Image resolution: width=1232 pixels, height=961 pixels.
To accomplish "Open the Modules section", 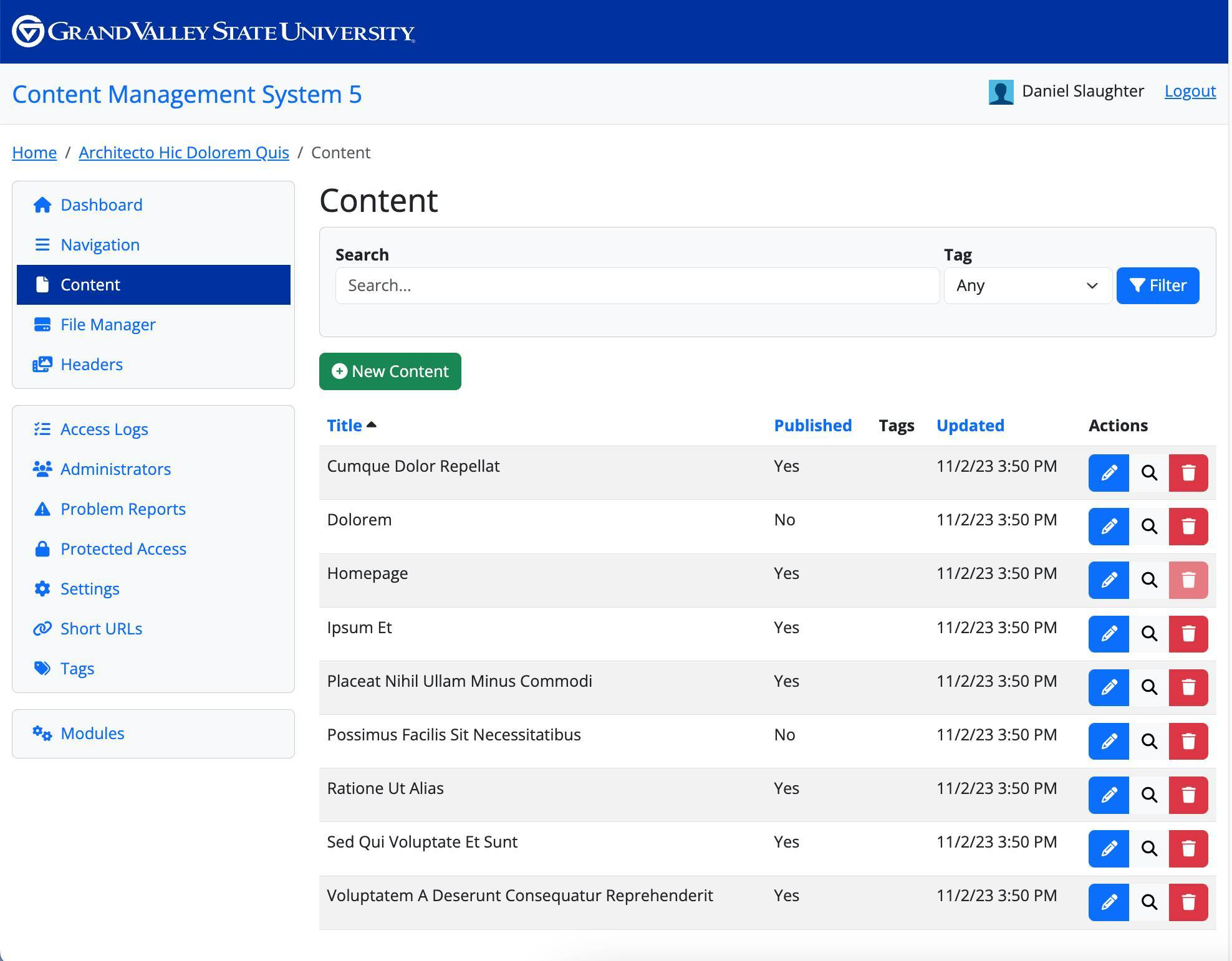I will [x=92, y=733].
